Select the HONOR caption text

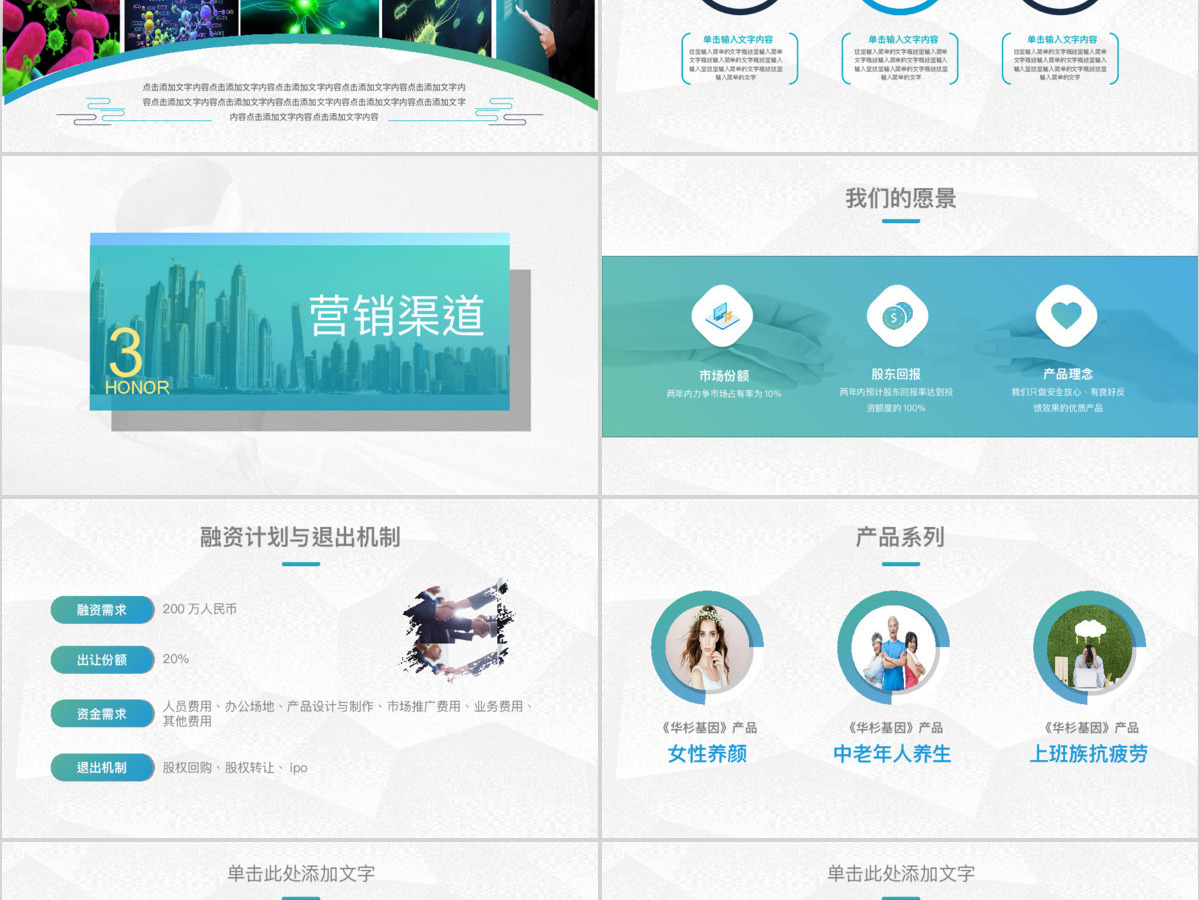[137, 387]
